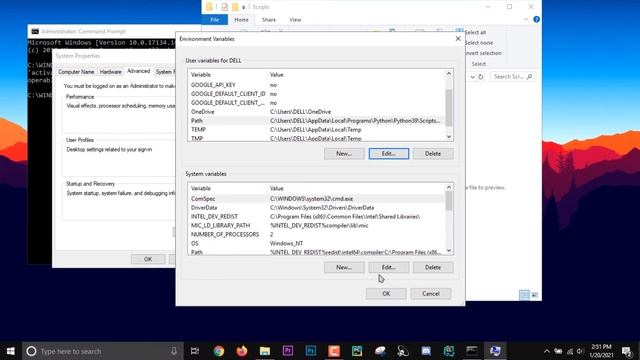Click the taskbar clock showing 2:51 PM

coord(601,351)
